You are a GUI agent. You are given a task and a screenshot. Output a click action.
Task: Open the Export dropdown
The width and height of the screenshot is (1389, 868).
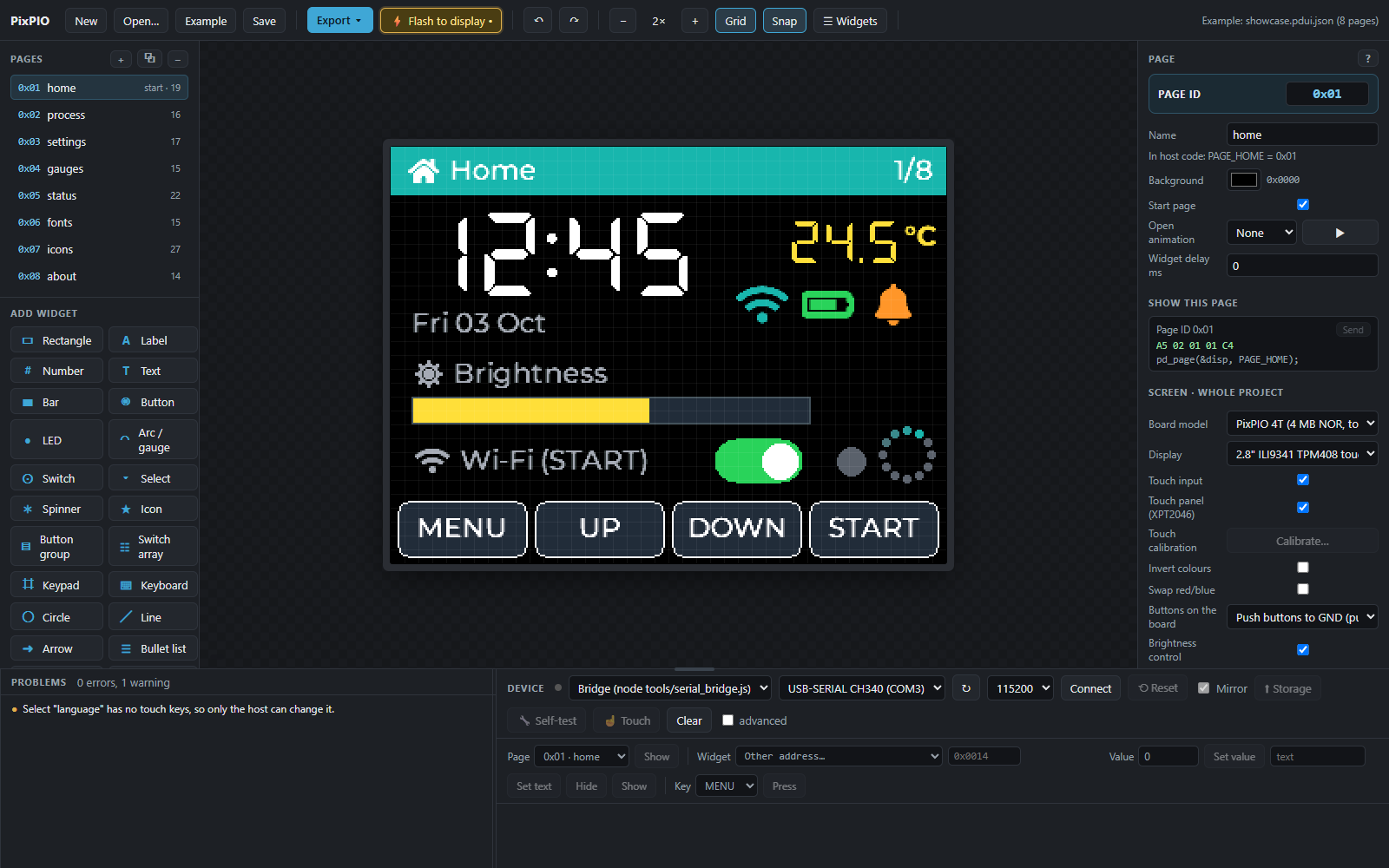[339, 21]
